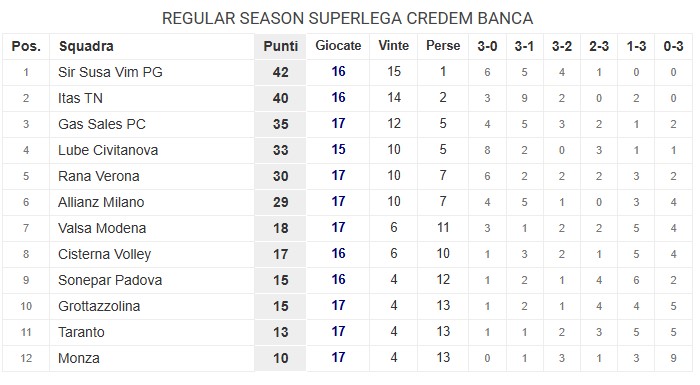Click the Perse column header
The width and height of the screenshot is (700, 385).
pos(443,46)
